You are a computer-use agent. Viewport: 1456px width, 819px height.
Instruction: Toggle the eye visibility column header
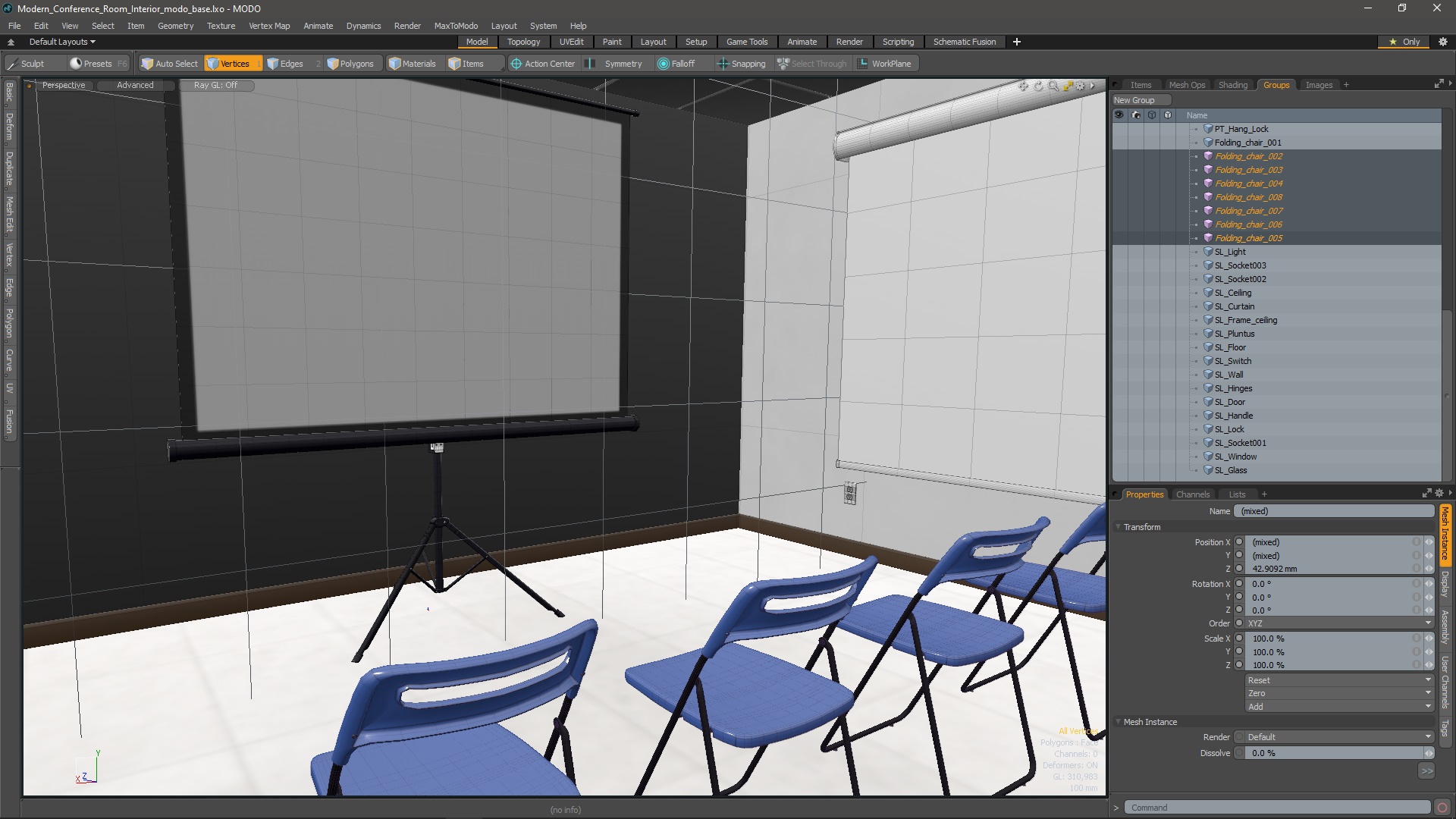pyautogui.click(x=1119, y=115)
